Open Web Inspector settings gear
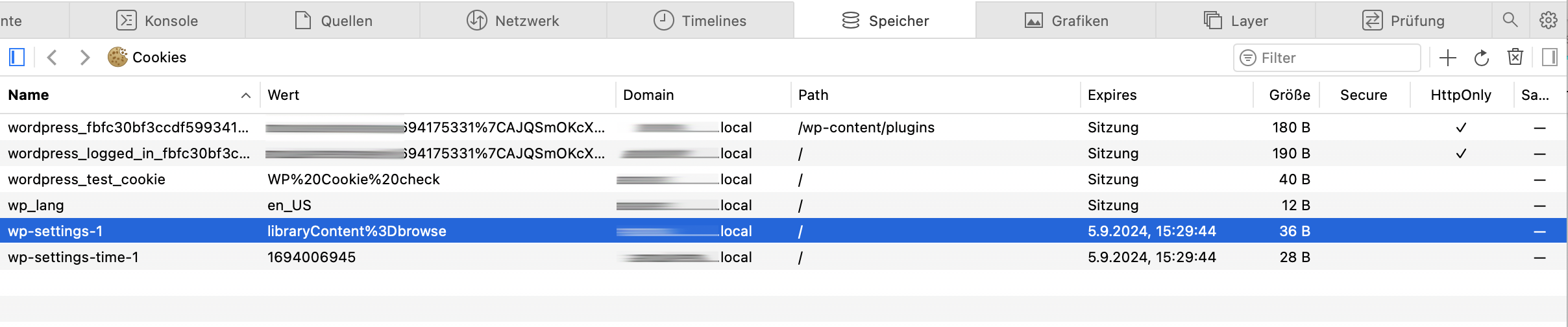1568x327 pixels. (x=1549, y=20)
